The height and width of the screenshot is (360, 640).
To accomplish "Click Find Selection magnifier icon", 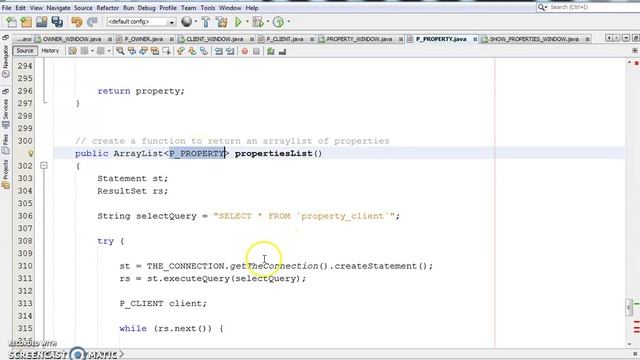I will [120, 51].
